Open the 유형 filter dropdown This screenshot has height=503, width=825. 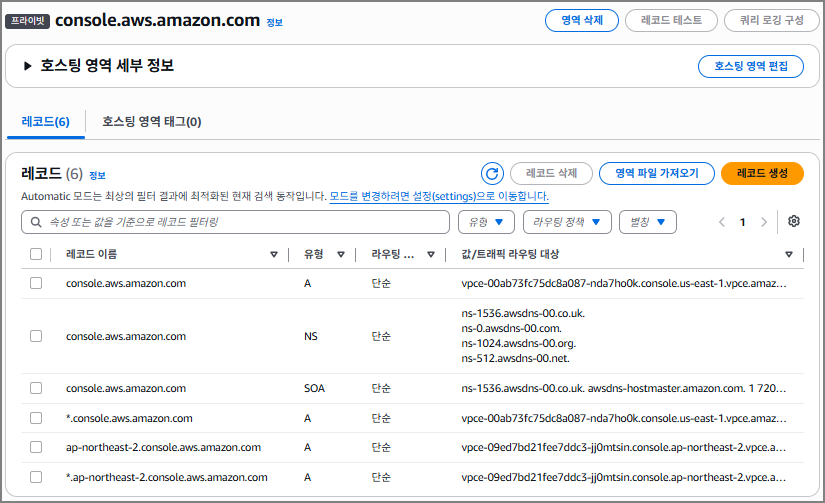click(486, 222)
